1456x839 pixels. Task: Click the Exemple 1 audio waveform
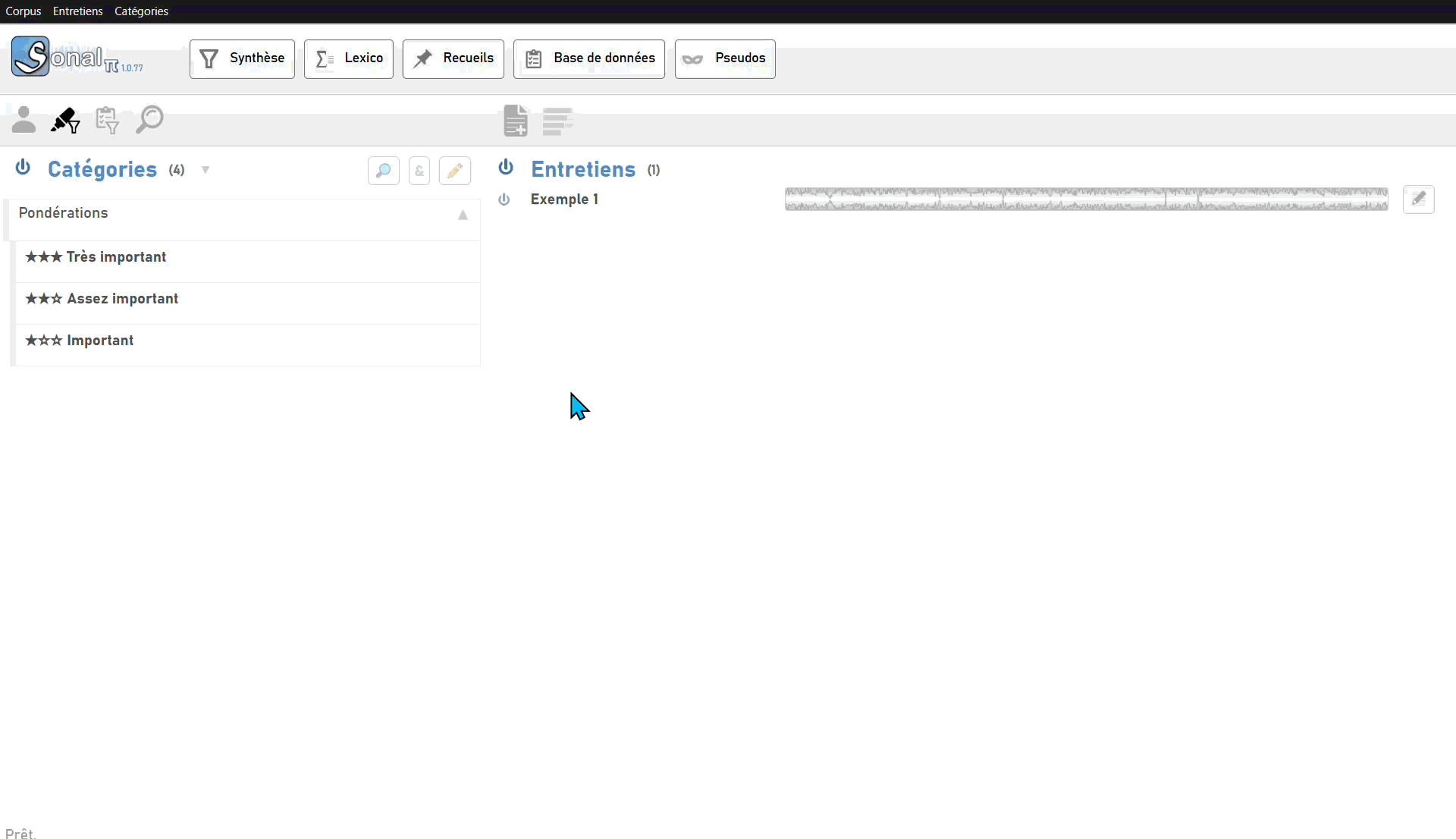click(1087, 200)
